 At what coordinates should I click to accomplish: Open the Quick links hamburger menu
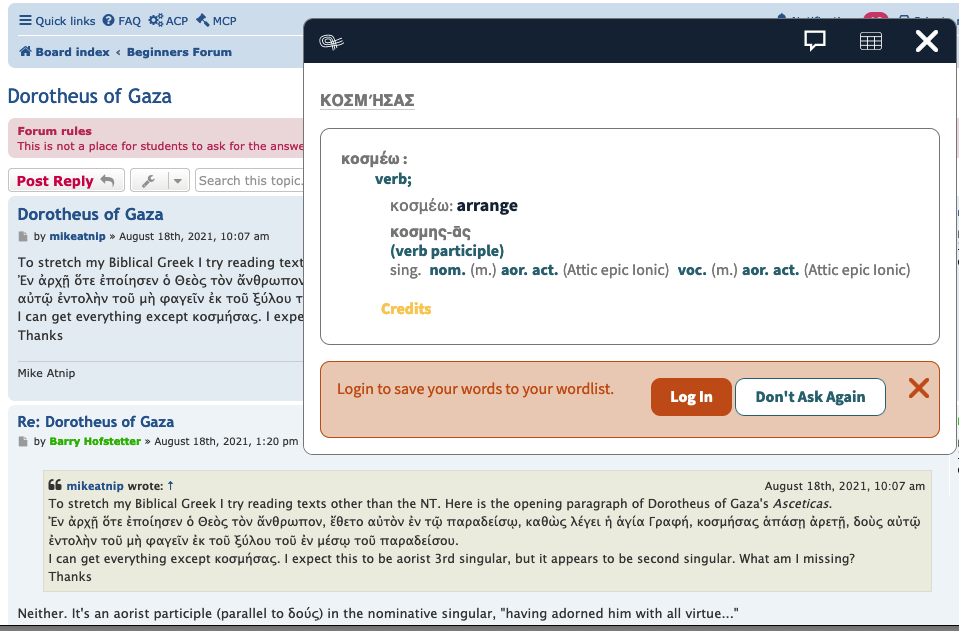pos(57,21)
